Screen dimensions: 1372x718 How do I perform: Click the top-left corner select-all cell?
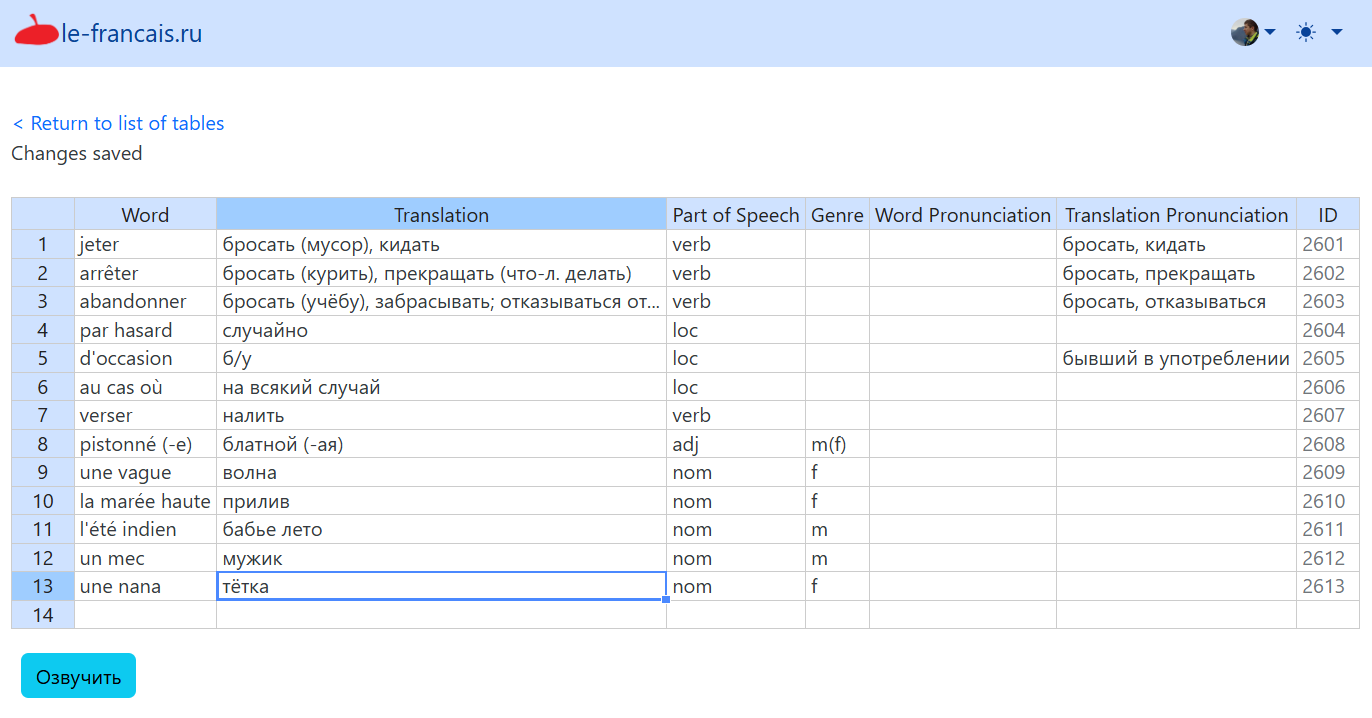(x=43, y=215)
